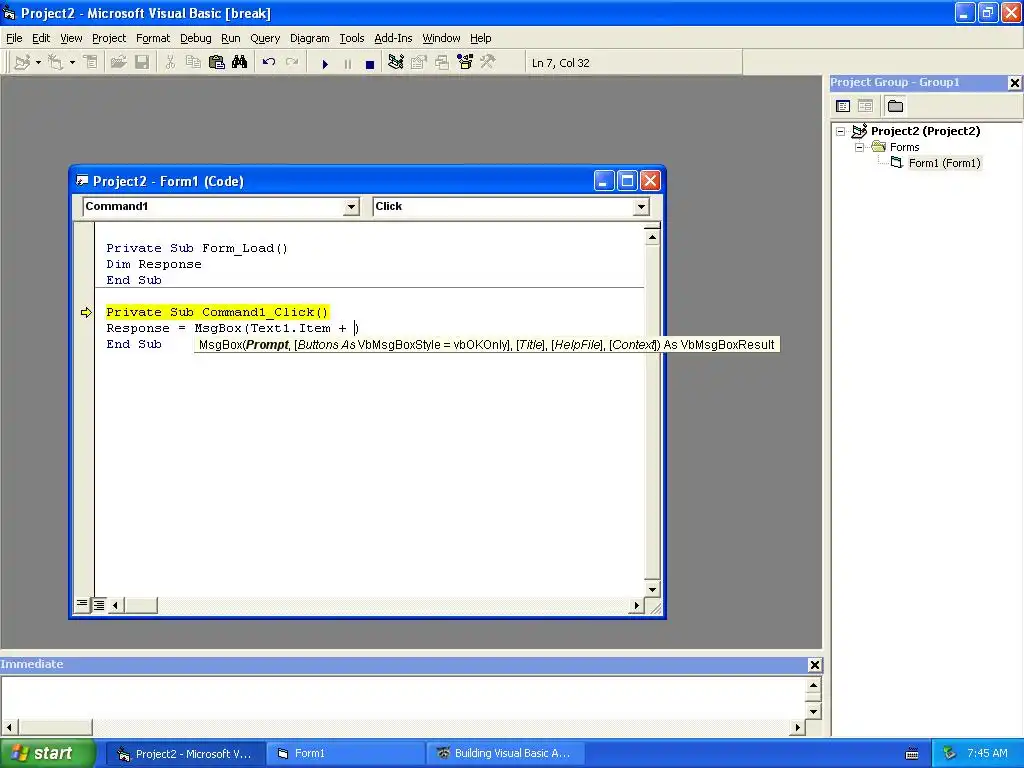The height and width of the screenshot is (768, 1024).
Task: Click the Paste clipboard icon
Action: coord(216,63)
